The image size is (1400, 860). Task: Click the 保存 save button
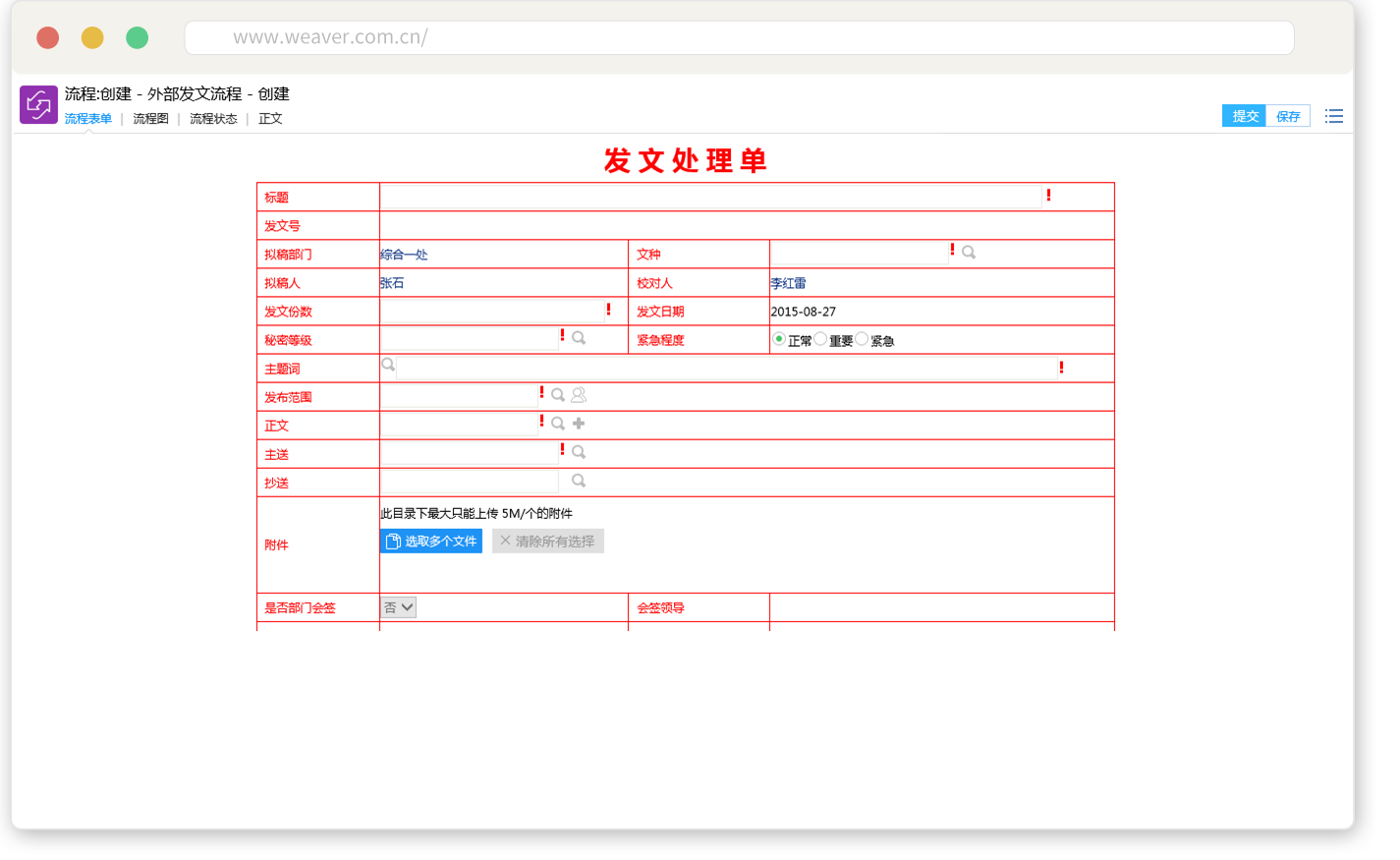pyautogui.click(x=1288, y=116)
